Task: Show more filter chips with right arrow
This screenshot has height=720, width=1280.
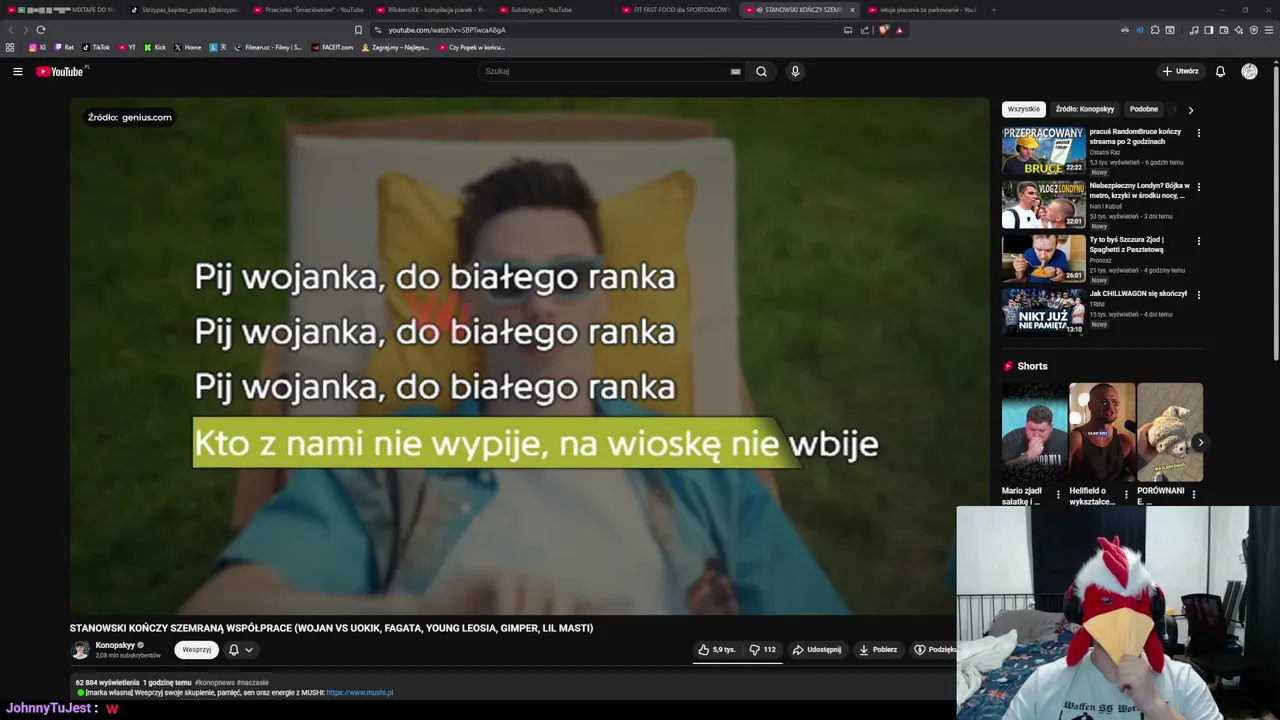Action: pos(1190,110)
